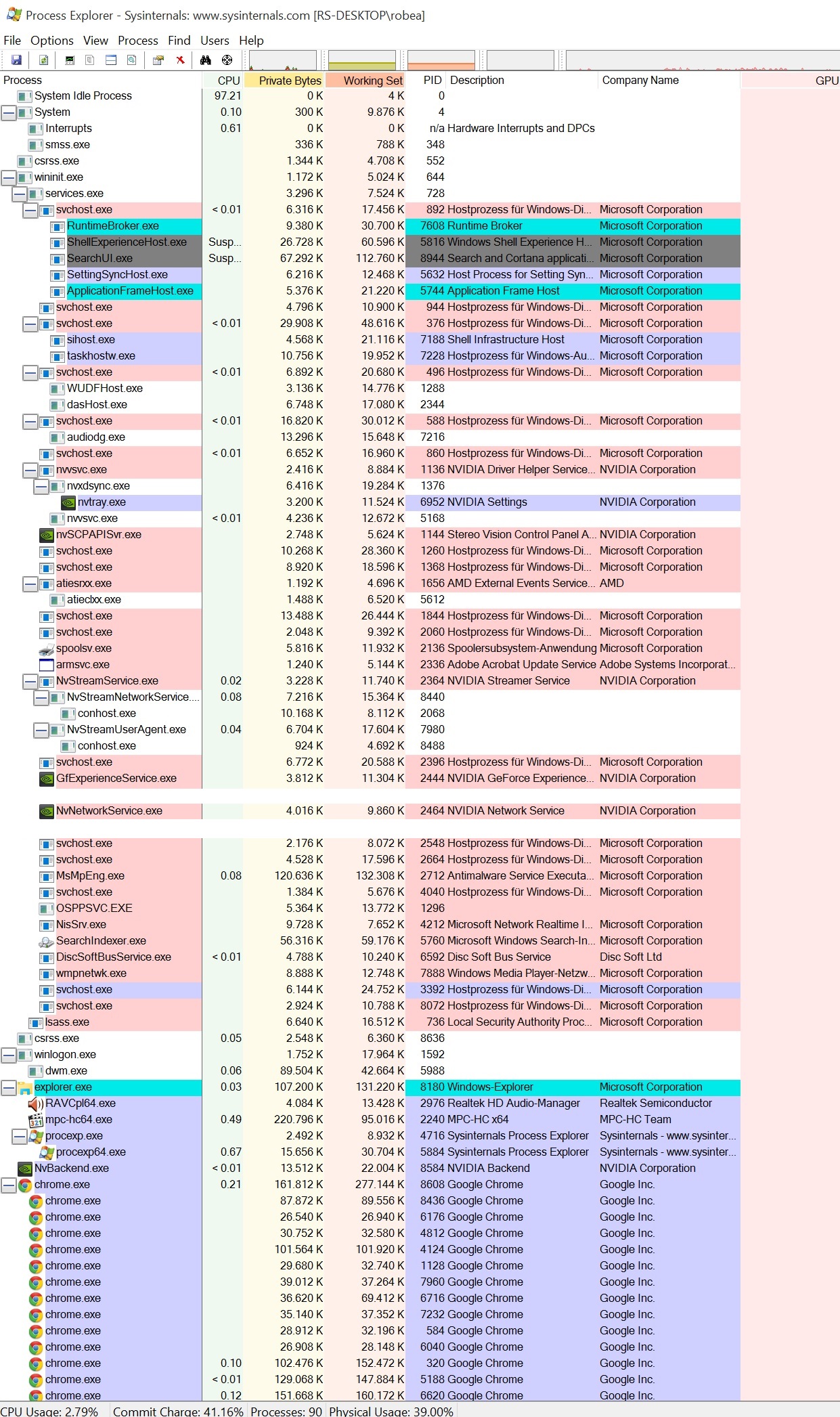Click the NVIDIA icon beside nvtray.exe
The image size is (840, 1417).
click(68, 502)
